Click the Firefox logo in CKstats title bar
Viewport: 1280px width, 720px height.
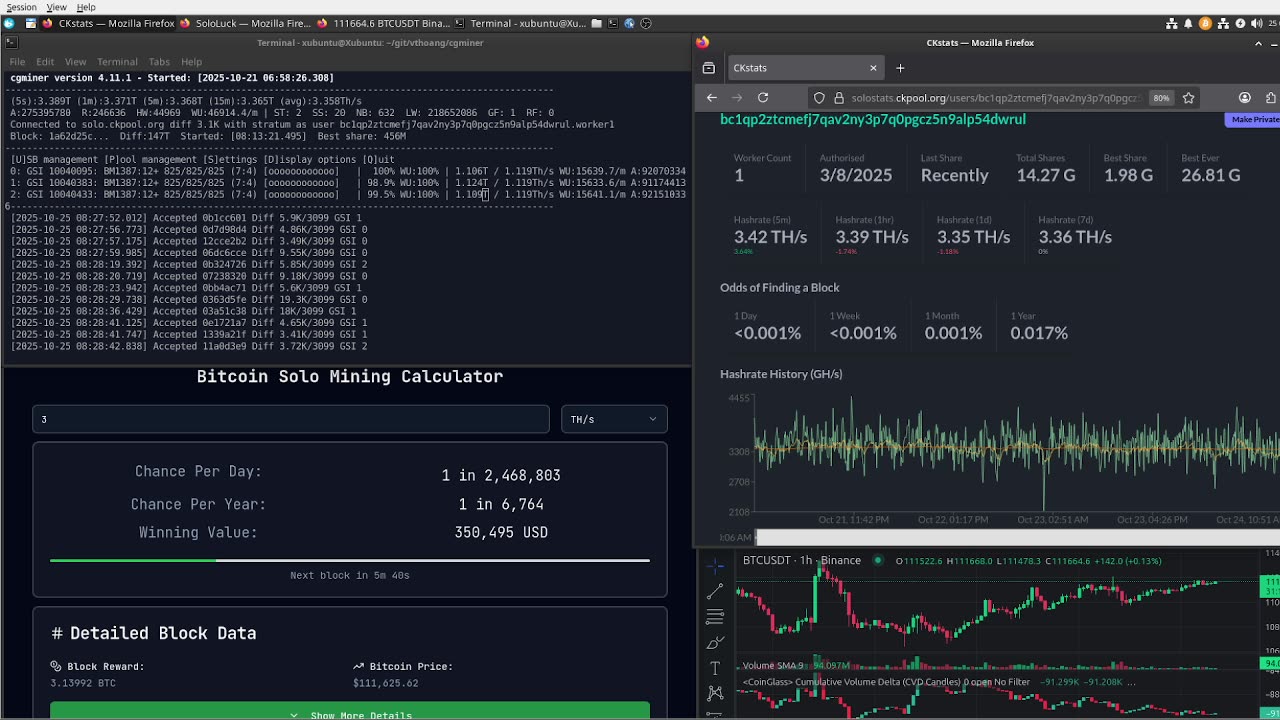702,43
